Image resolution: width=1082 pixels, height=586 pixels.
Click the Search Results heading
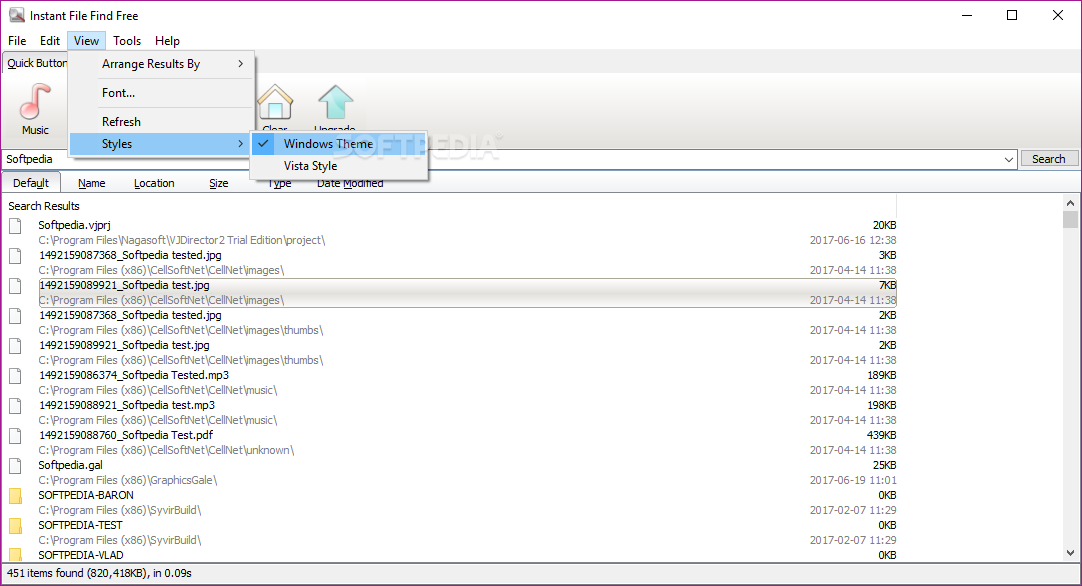43,206
